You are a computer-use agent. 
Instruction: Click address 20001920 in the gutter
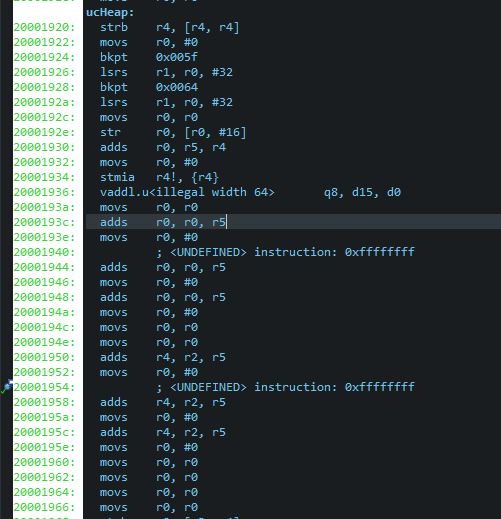click(44, 27)
